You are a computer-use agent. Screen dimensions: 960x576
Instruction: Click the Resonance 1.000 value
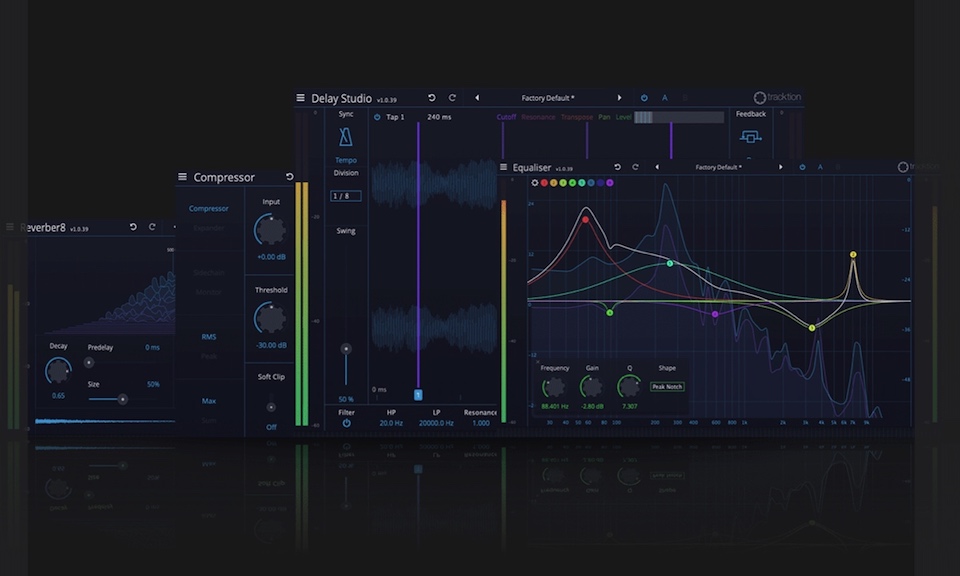click(481, 423)
